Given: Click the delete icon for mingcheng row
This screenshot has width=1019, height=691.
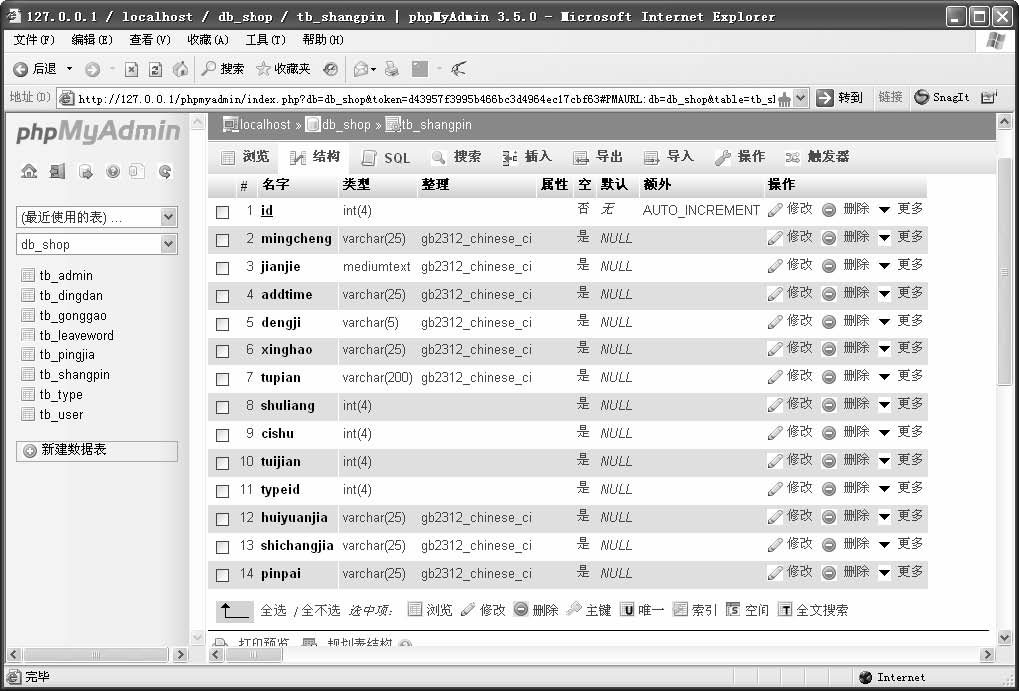Looking at the screenshot, I should click(x=829, y=238).
